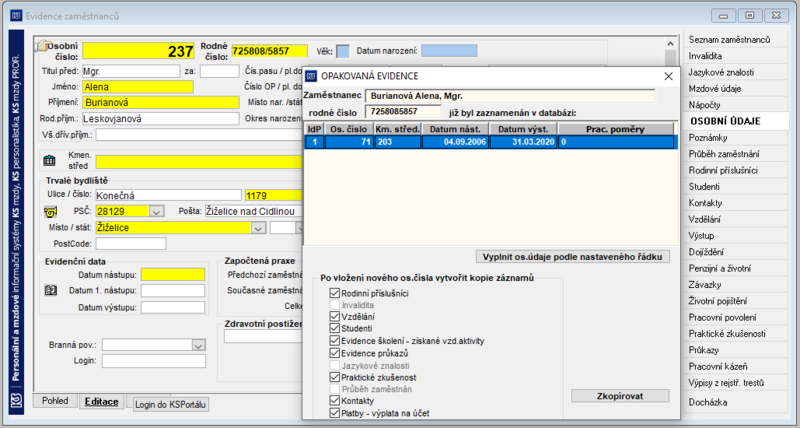
Task: Open Pracovní povolení section
Action: (x=722, y=317)
